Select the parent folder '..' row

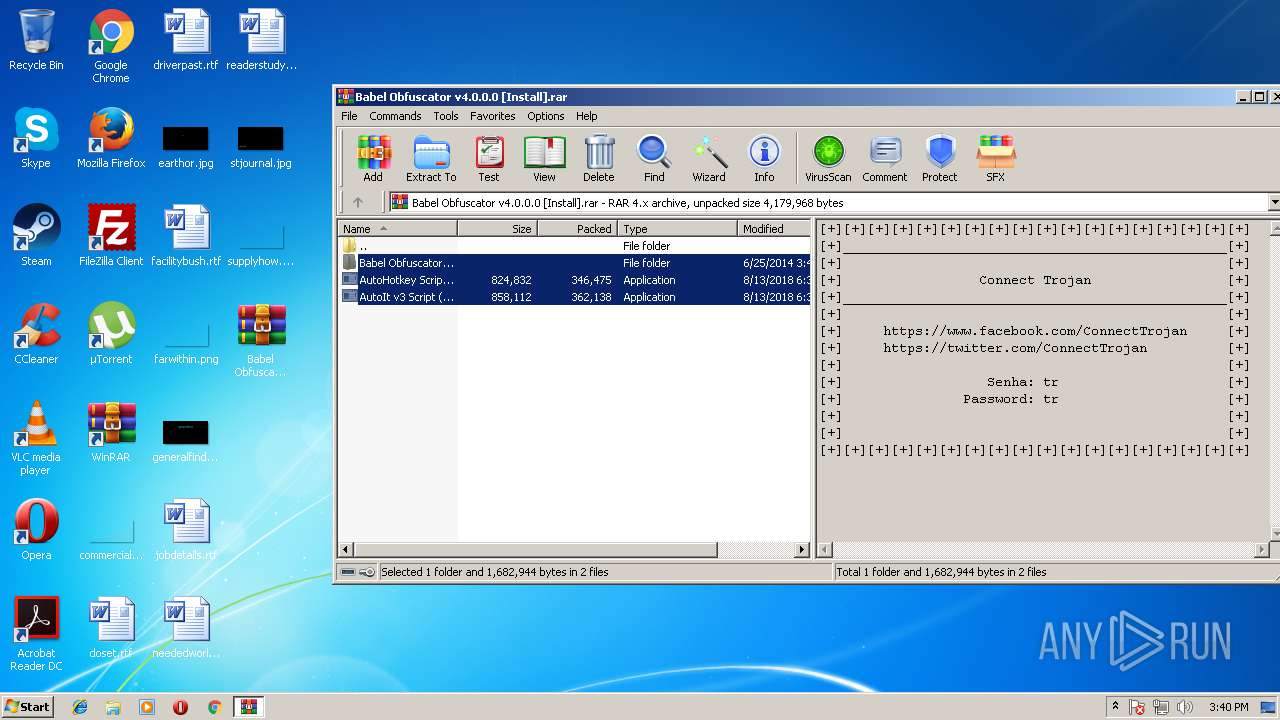click(x=575, y=246)
